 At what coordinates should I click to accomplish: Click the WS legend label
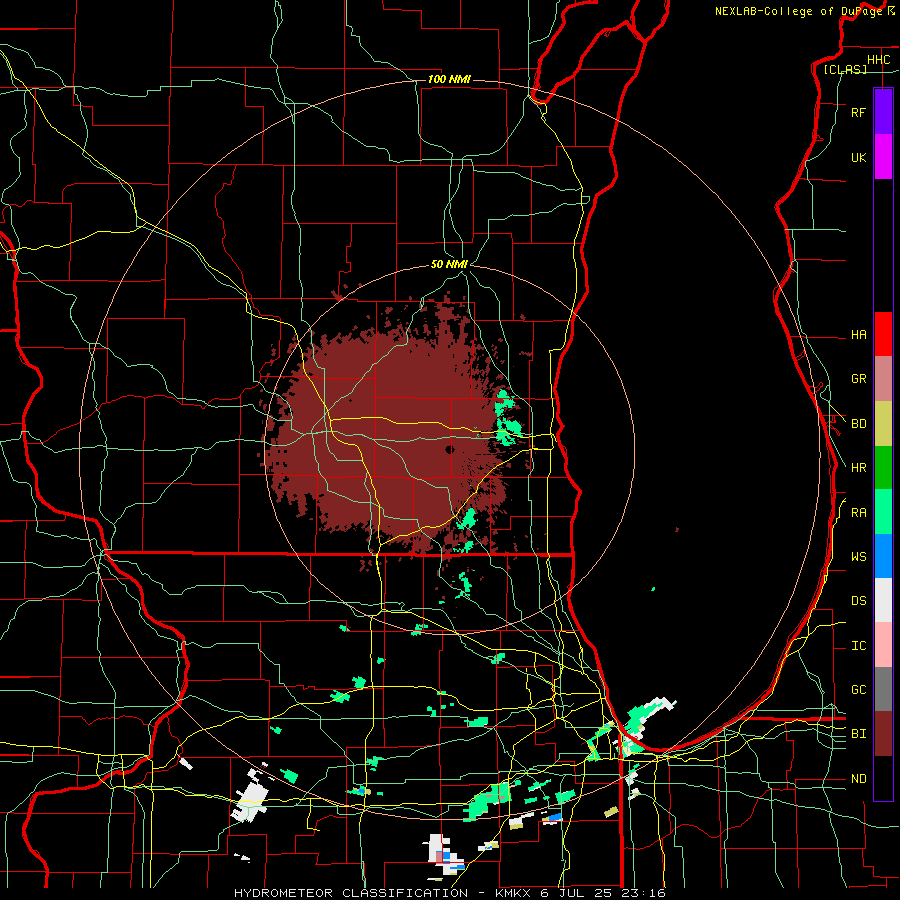pyautogui.click(x=858, y=557)
